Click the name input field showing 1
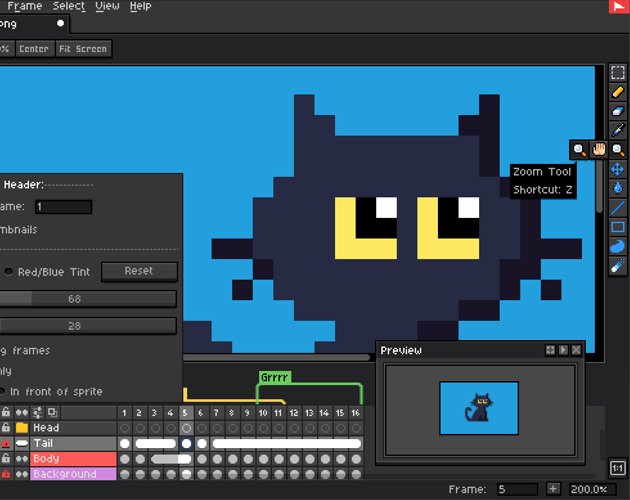The width and height of the screenshot is (630, 500). (x=63, y=207)
